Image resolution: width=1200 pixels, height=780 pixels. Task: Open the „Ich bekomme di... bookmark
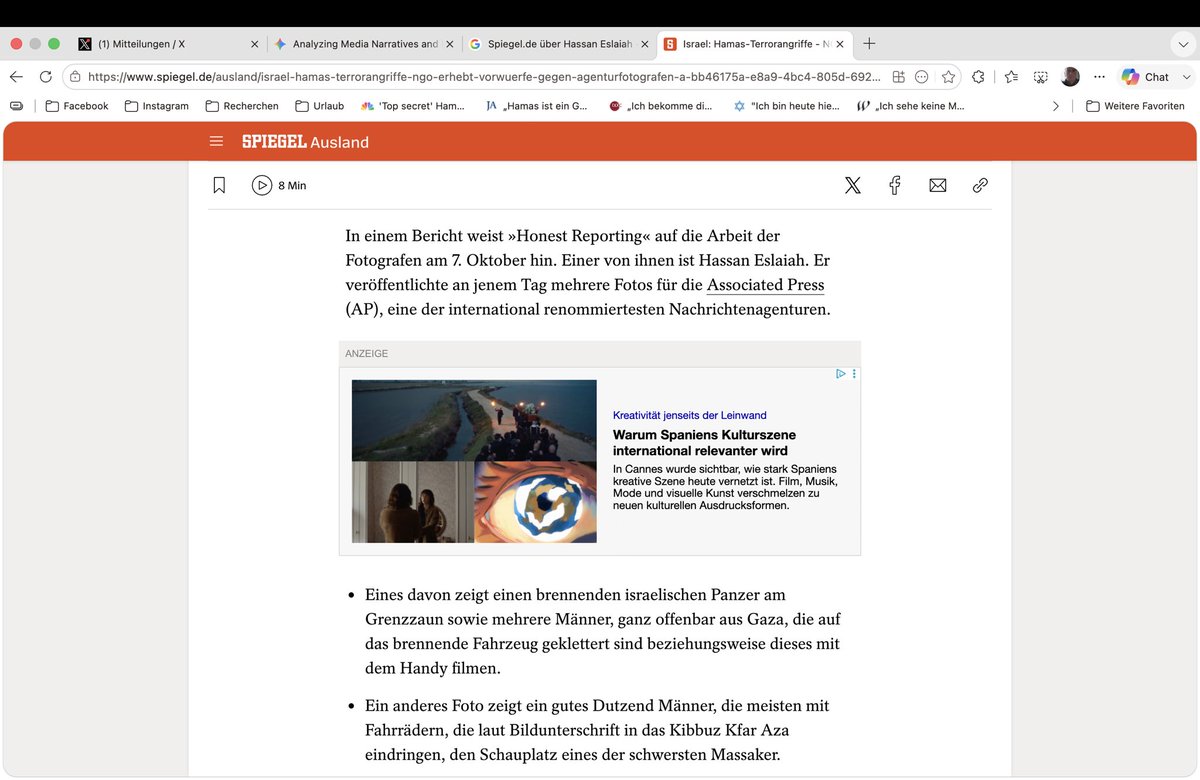coord(660,106)
